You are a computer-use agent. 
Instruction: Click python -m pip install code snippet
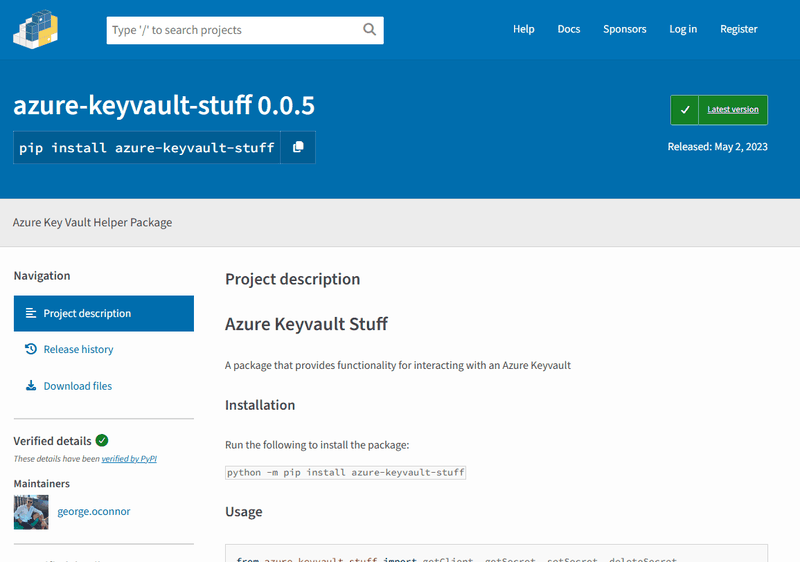point(345,473)
